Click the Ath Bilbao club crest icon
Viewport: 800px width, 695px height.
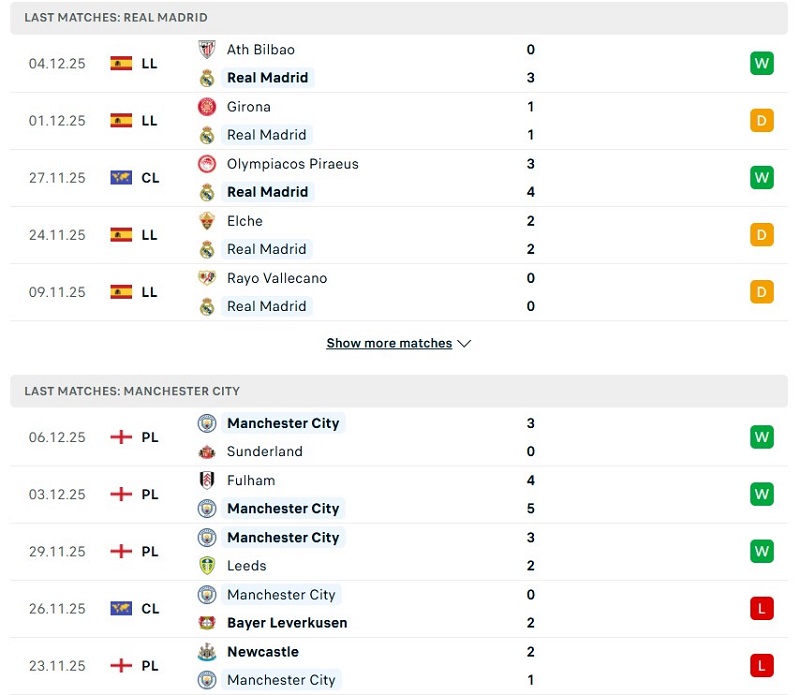tap(207, 49)
